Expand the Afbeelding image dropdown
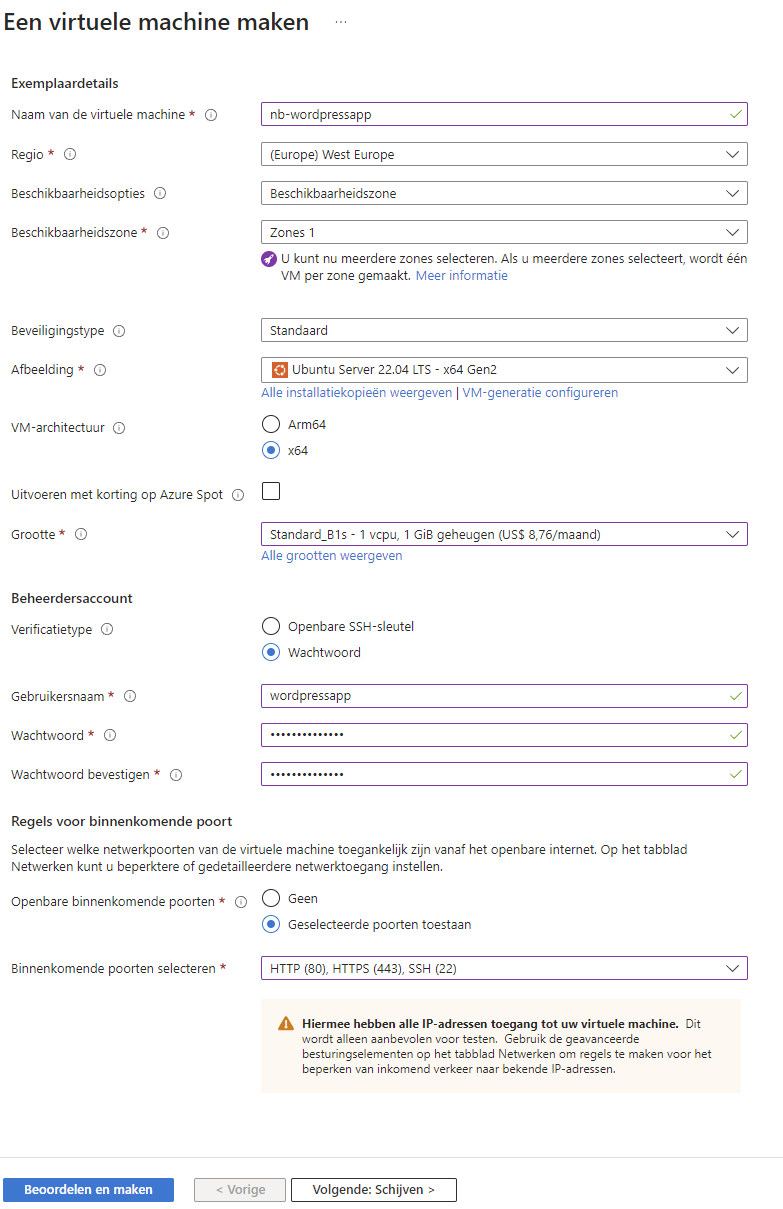Viewport: 783px width, 1209px height. [503, 370]
